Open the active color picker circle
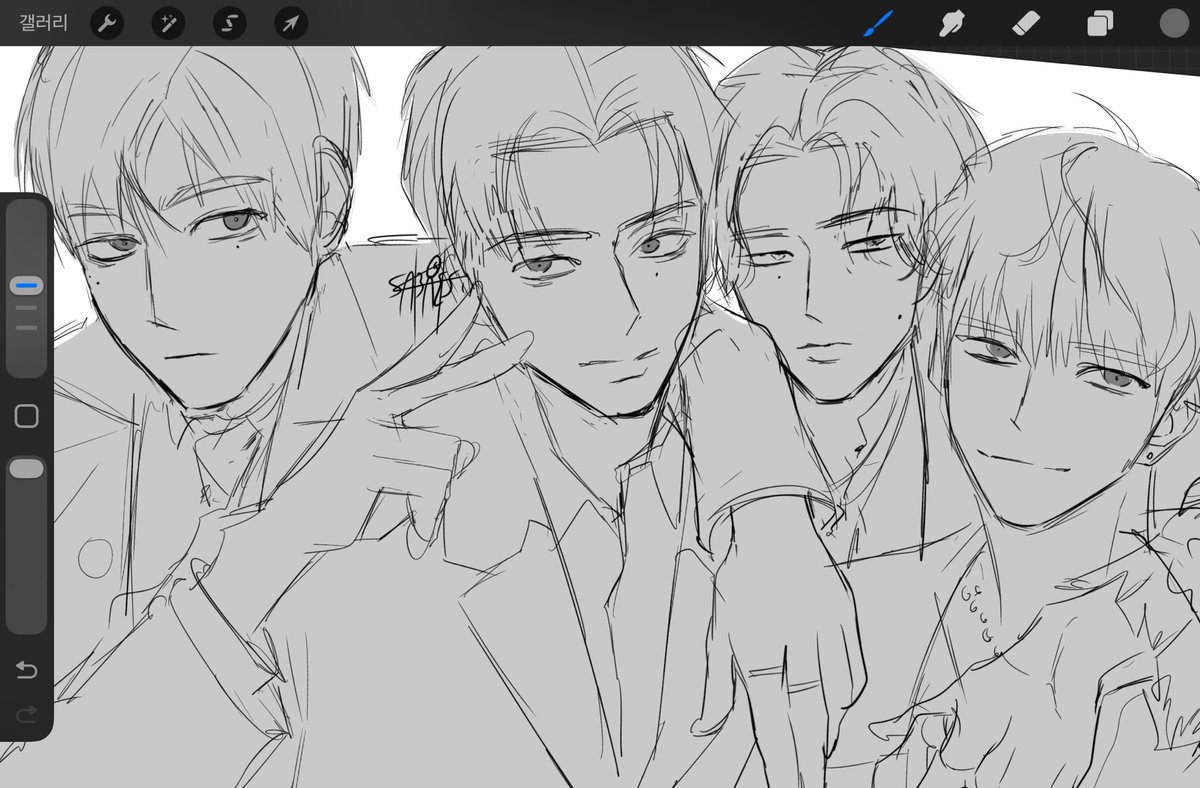 click(1173, 23)
